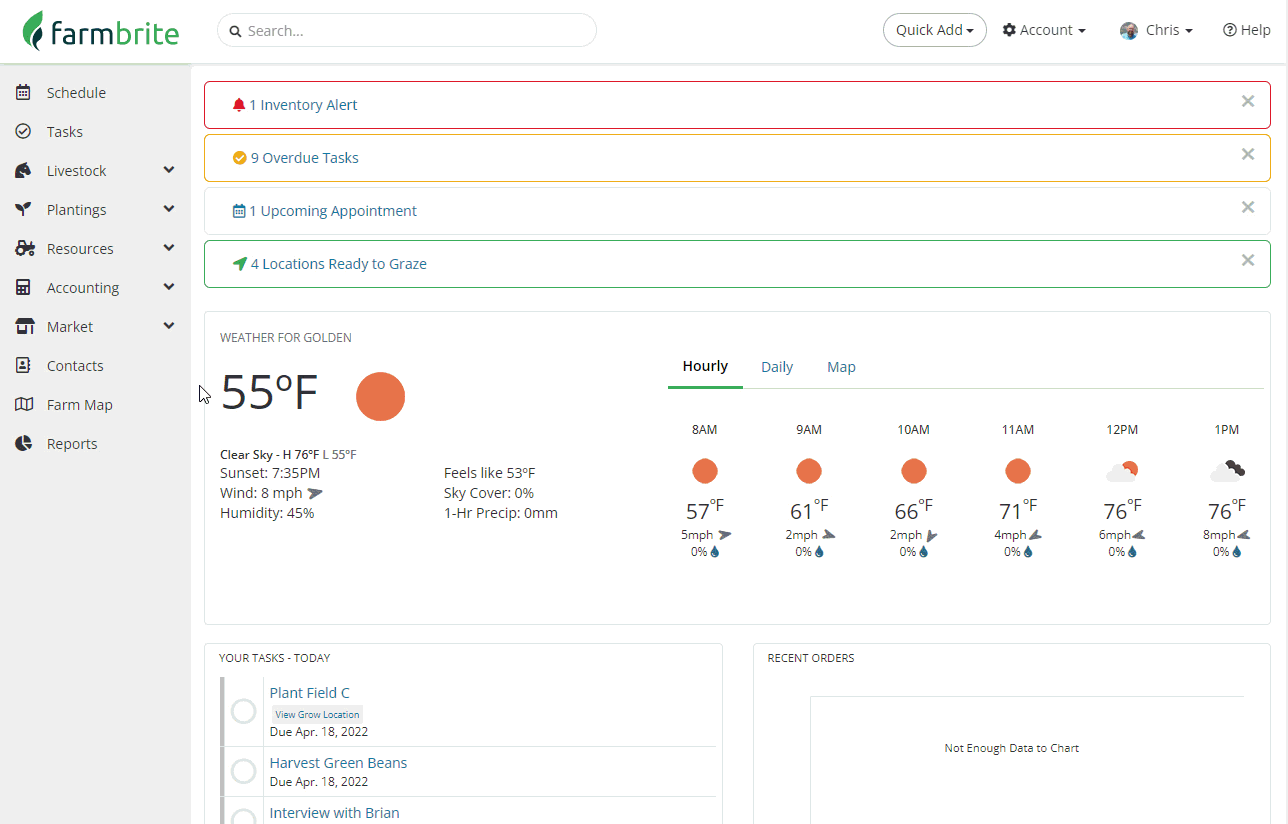Click the Plantings seedling icon

(24, 210)
